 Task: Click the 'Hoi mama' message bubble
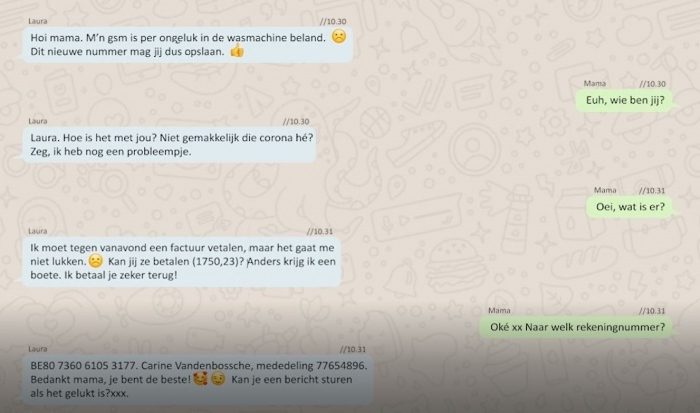pos(187,45)
